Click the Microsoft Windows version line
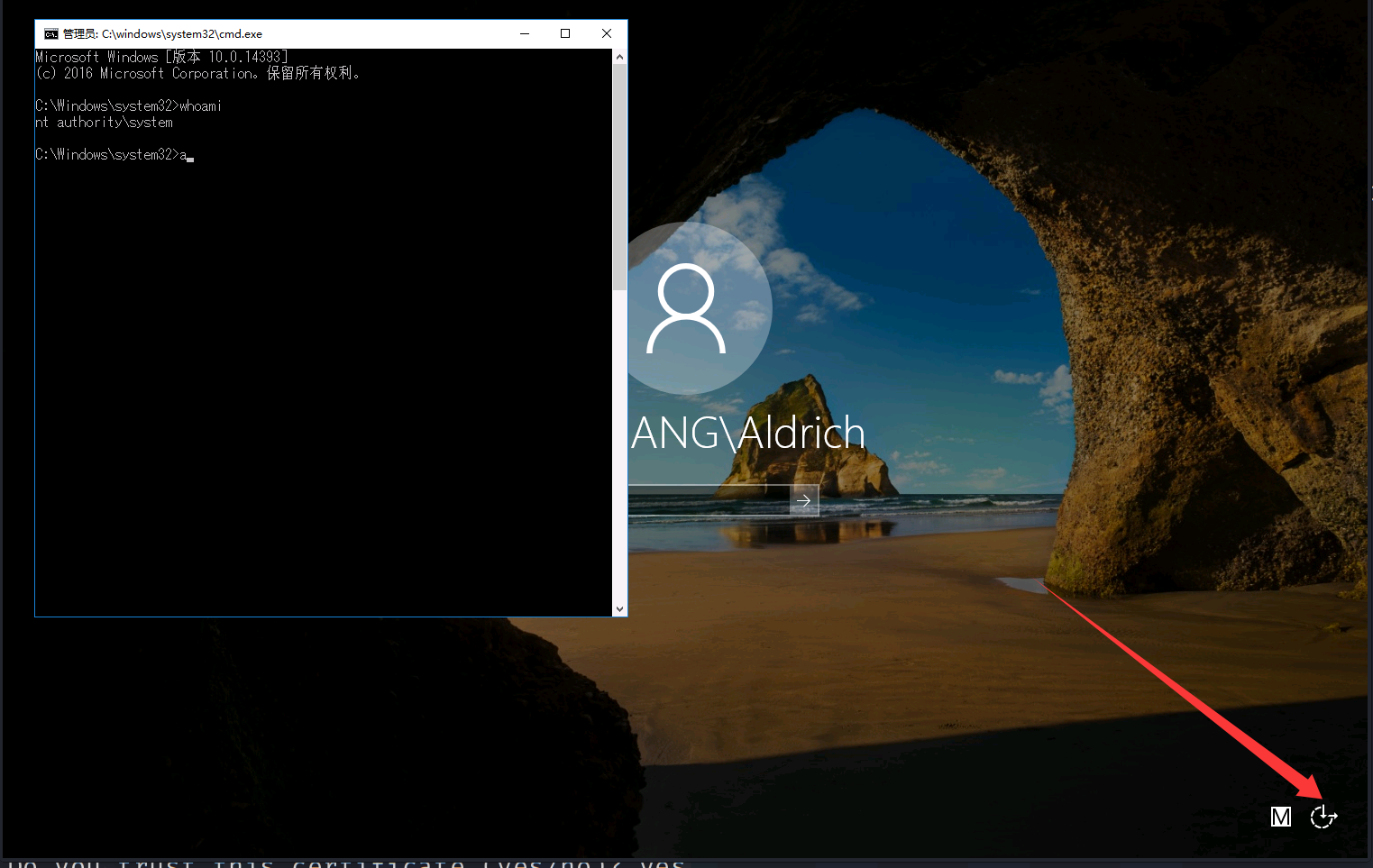Image resolution: width=1373 pixels, height=868 pixels. [x=162, y=57]
